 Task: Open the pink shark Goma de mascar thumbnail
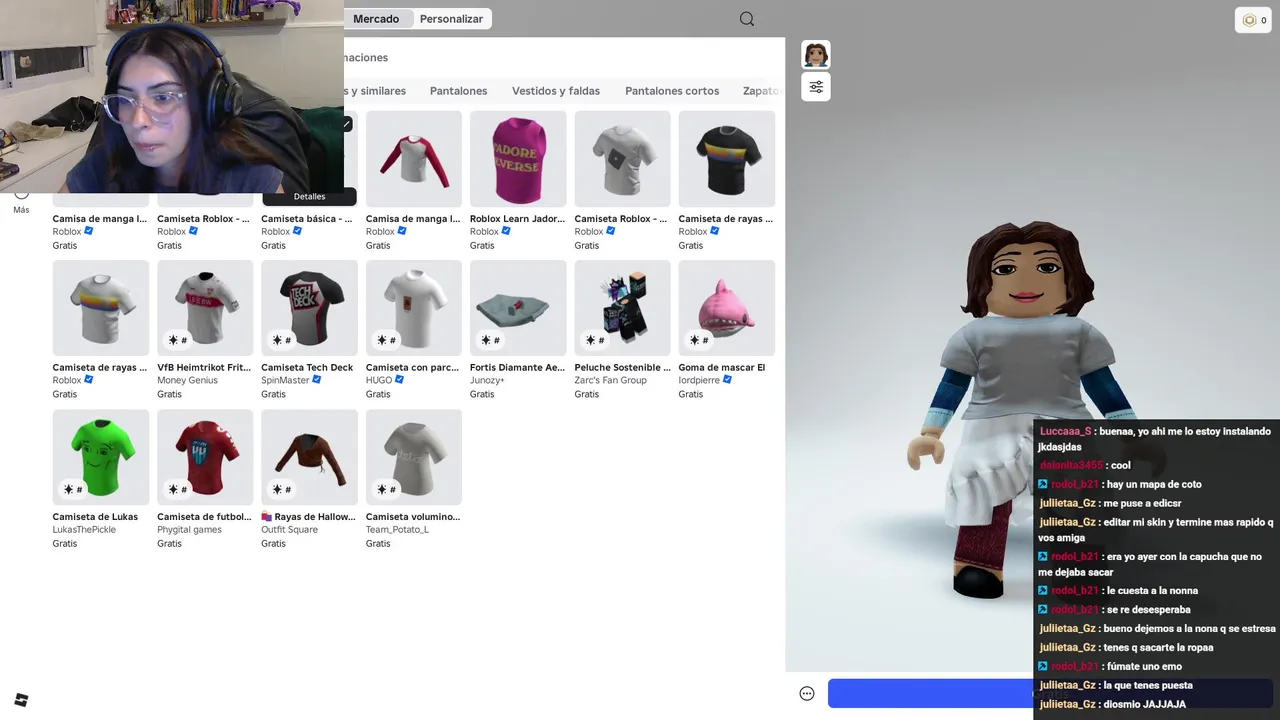[727, 308]
